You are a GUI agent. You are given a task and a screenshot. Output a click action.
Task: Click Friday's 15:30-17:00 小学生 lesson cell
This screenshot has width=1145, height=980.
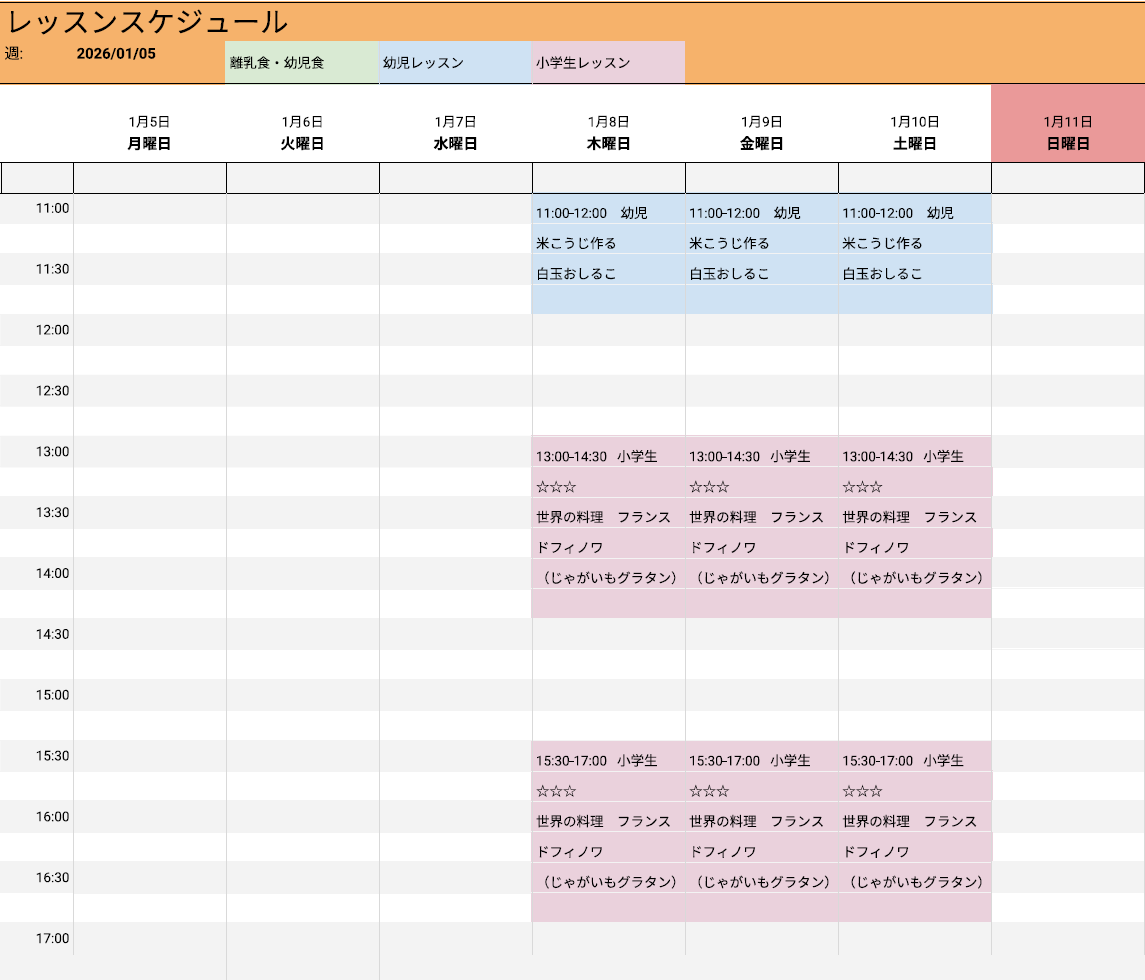point(761,761)
